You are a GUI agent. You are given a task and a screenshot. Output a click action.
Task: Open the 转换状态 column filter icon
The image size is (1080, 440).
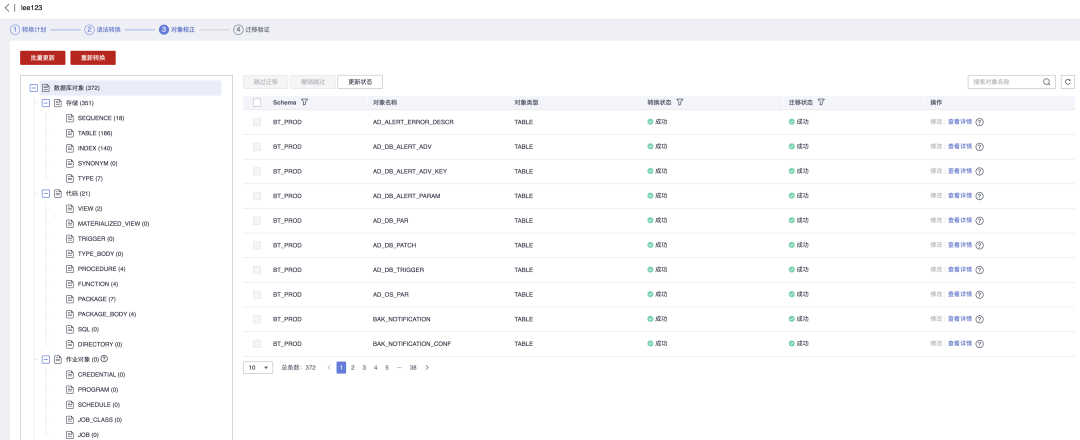tap(679, 102)
